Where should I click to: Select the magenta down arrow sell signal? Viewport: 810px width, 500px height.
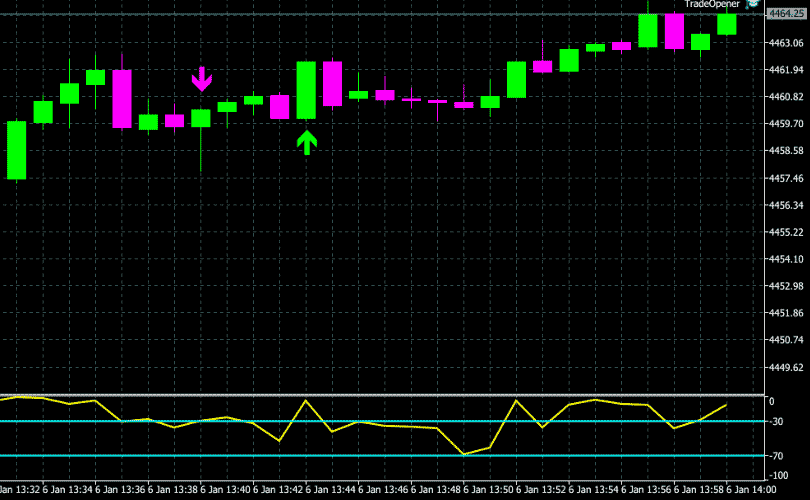coord(202,79)
